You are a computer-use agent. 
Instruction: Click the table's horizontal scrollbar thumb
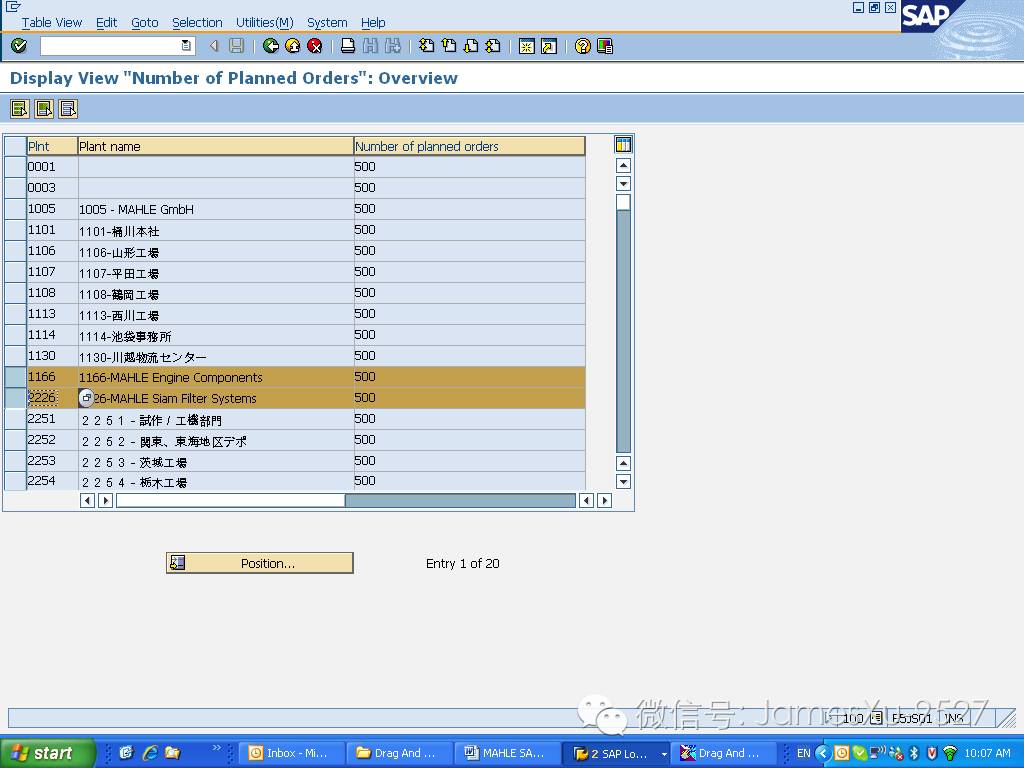[x=231, y=501]
